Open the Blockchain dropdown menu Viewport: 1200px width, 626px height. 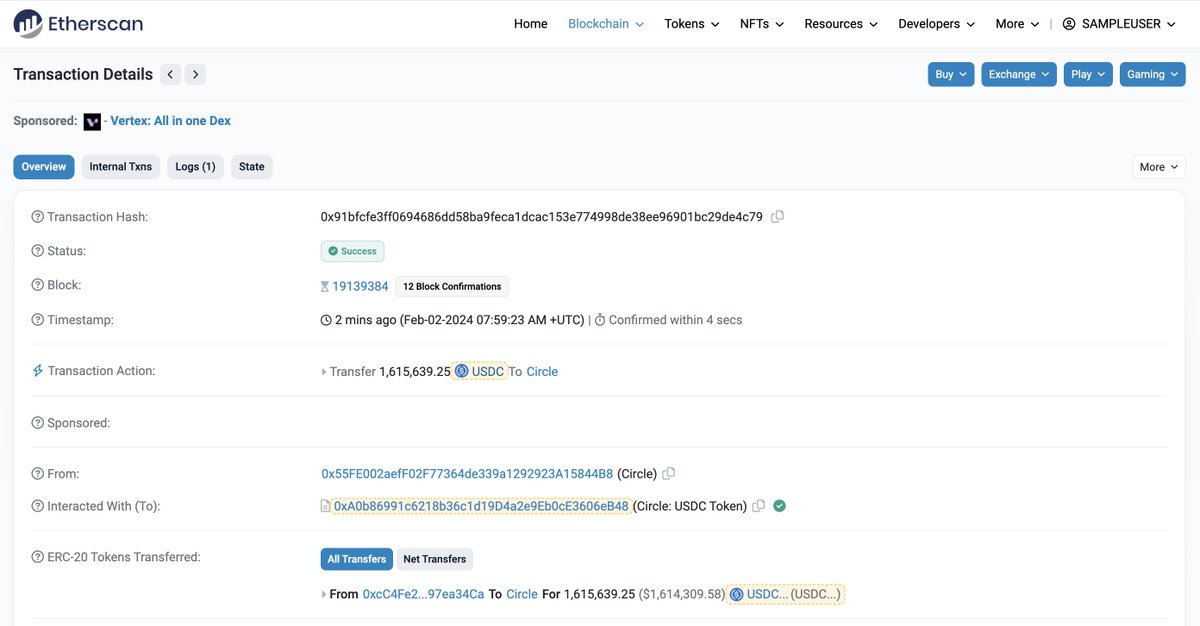(x=606, y=24)
